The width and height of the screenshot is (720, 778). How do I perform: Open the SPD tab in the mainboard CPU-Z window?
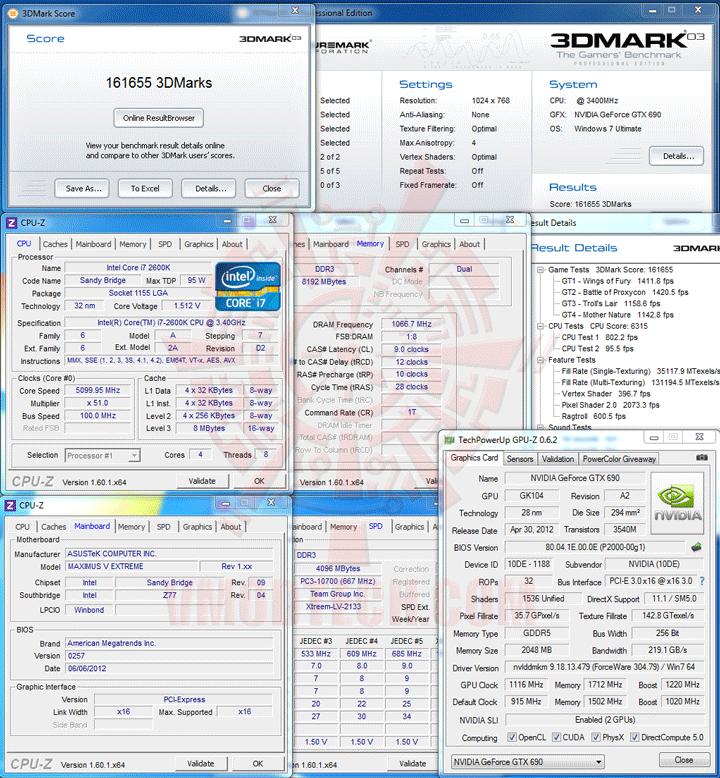pos(163,527)
